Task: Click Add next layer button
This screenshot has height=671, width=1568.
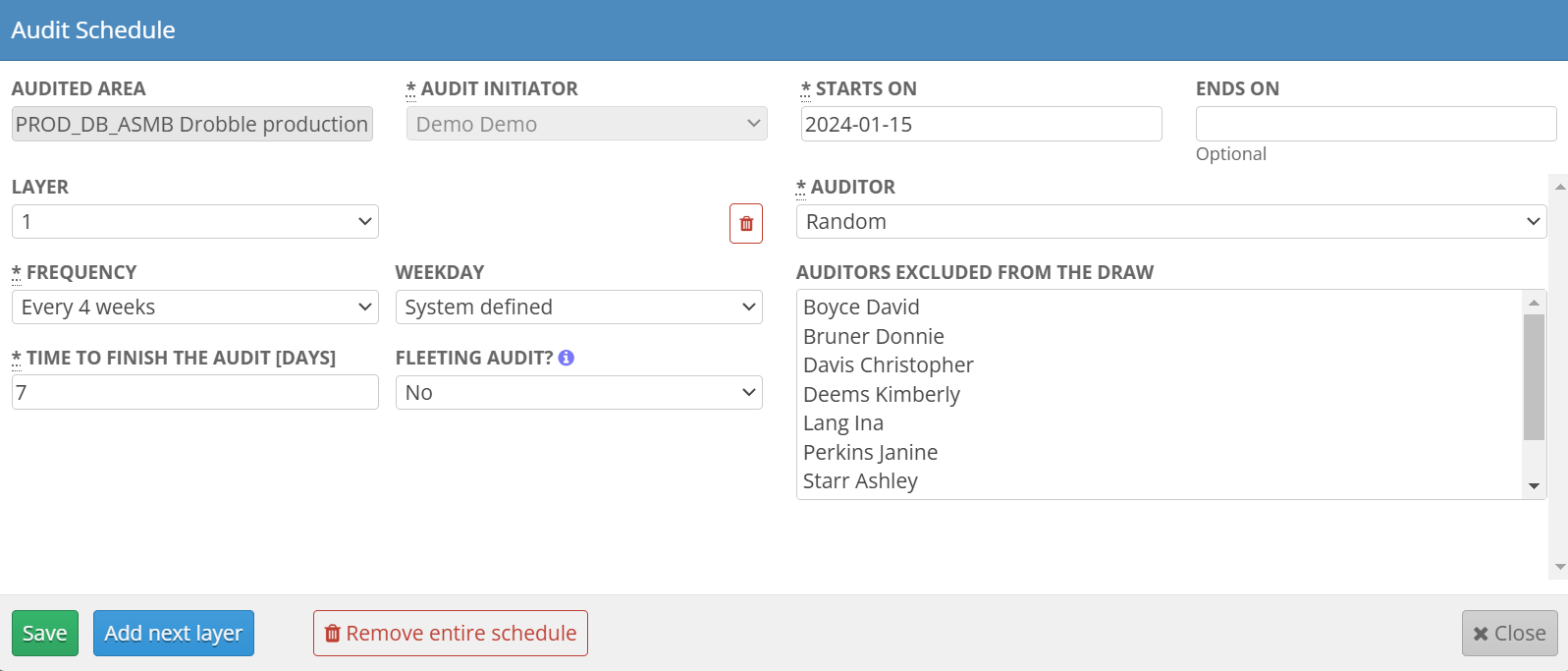Action: (x=174, y=634)
